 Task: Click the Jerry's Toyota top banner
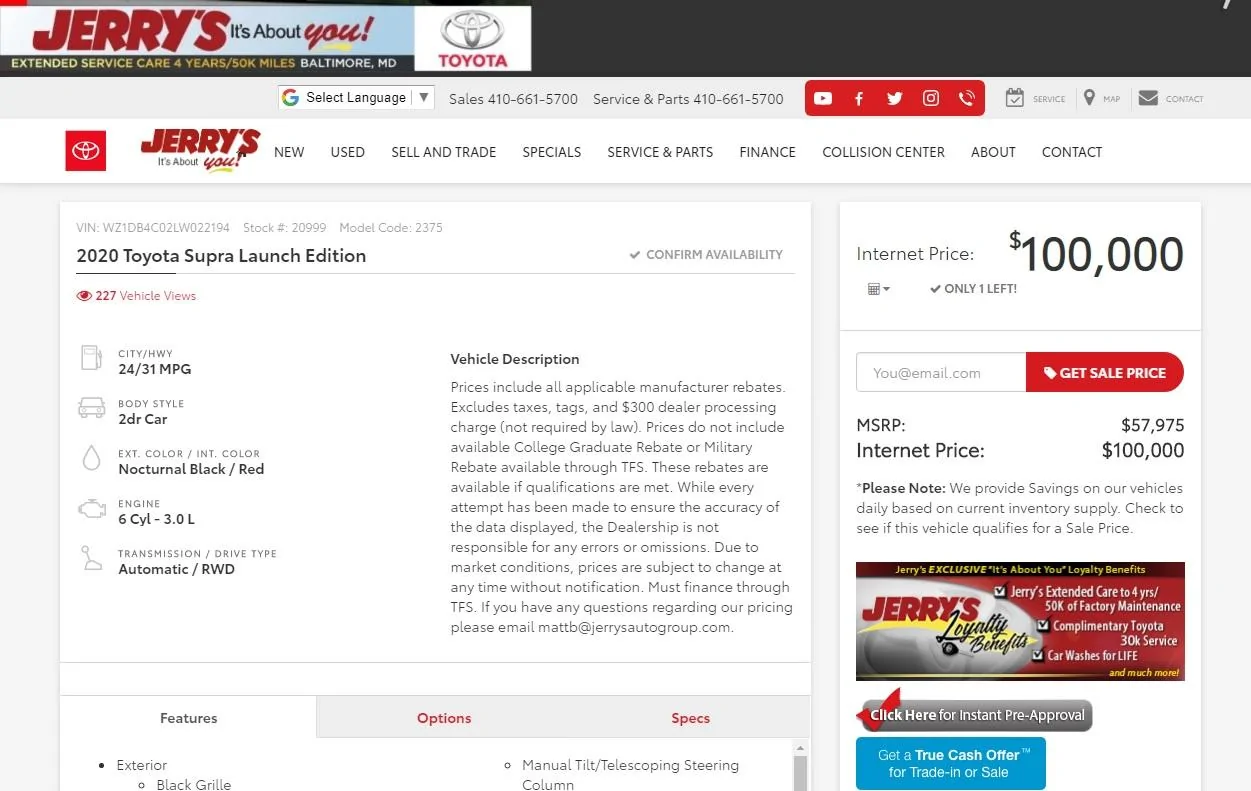265,38
